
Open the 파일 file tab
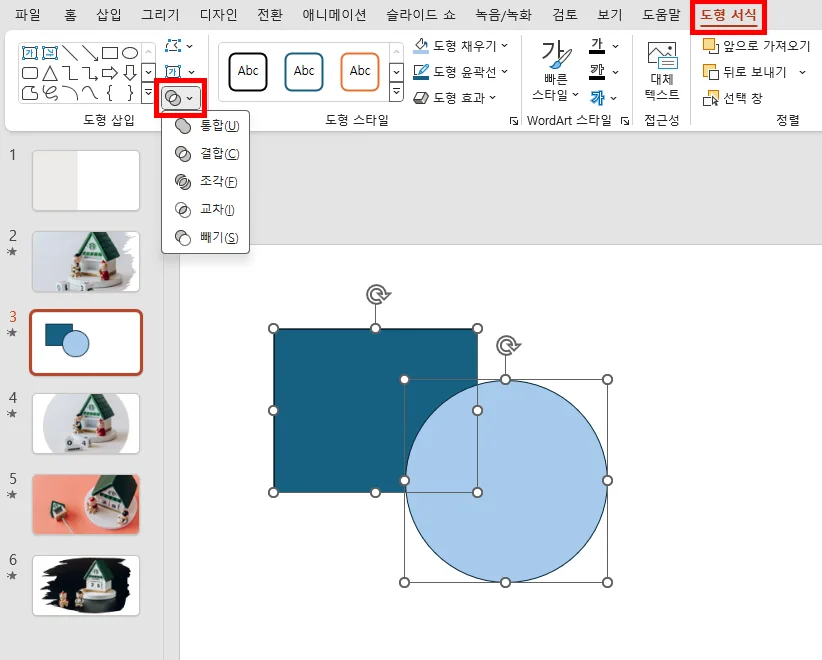point(28,15)
